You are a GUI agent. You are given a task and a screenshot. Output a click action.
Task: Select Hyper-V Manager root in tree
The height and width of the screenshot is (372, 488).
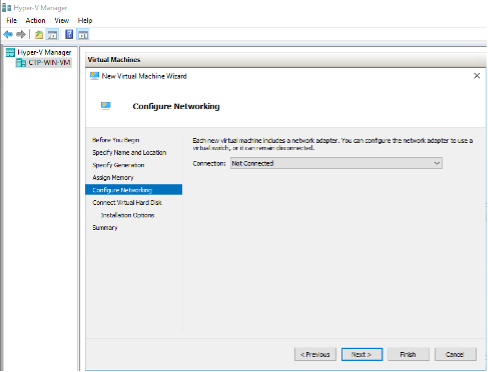pyautogui.click(x=44, y=52)
